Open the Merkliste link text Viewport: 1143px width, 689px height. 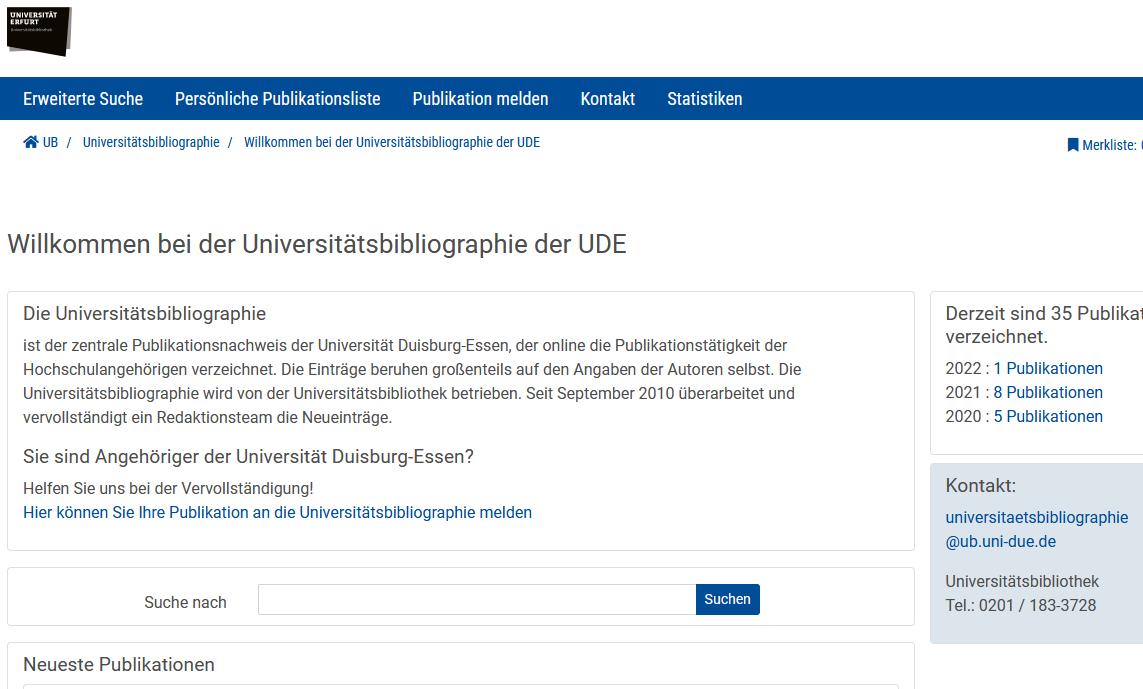click(x=1111, y=145)
